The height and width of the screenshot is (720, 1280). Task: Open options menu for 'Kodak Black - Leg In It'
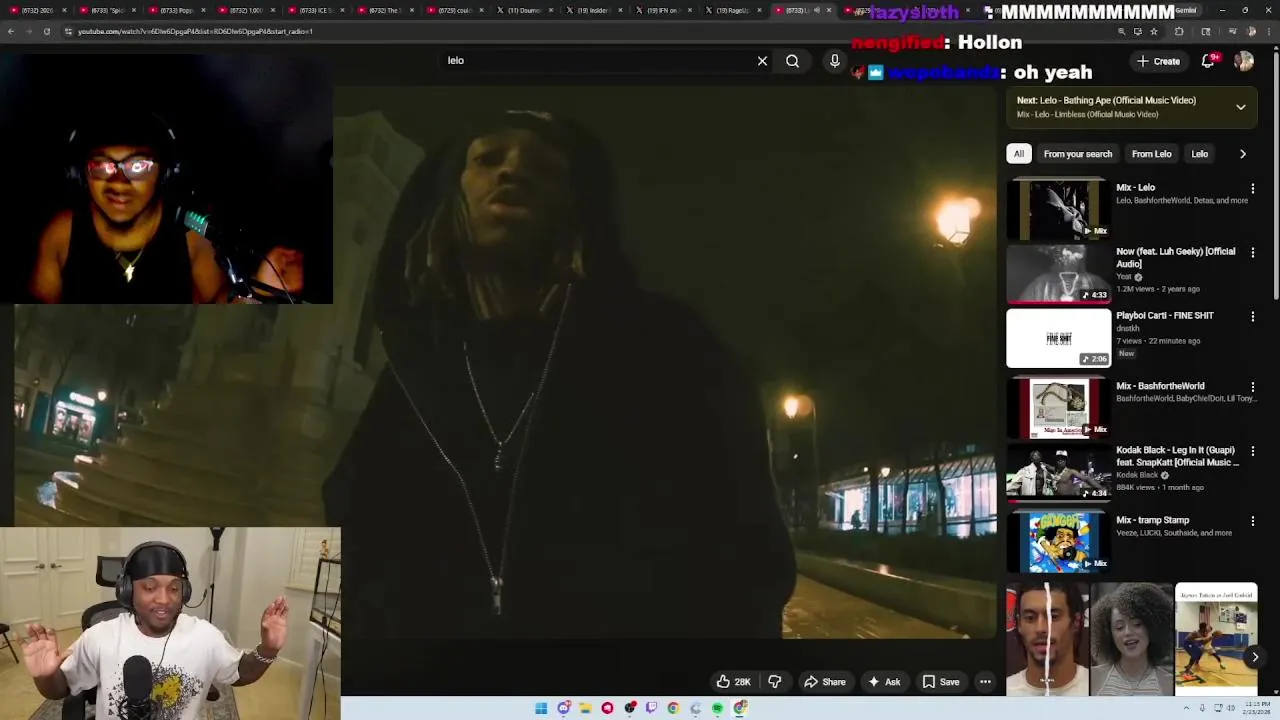[x=1252, y=451]
